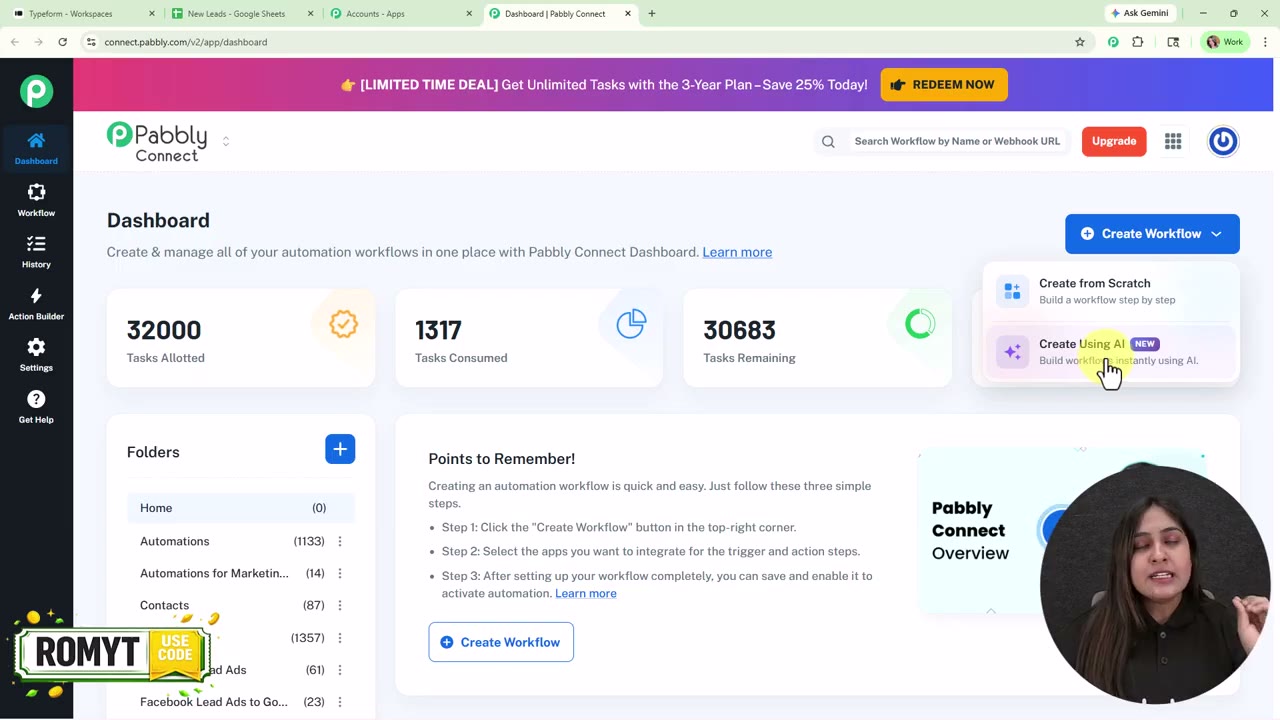Click the Tasks Consumed 1317 card
This screenshot has height=720, width=1280.
pyautogui.click(x=529, y=338)
